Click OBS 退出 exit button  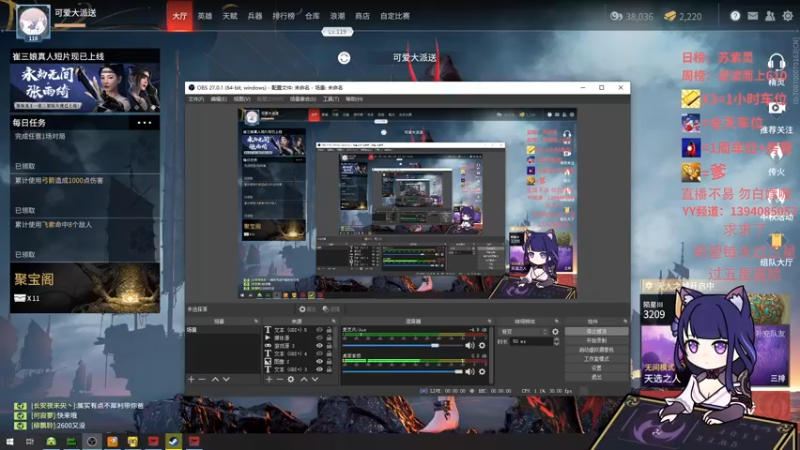coord(596,377)
